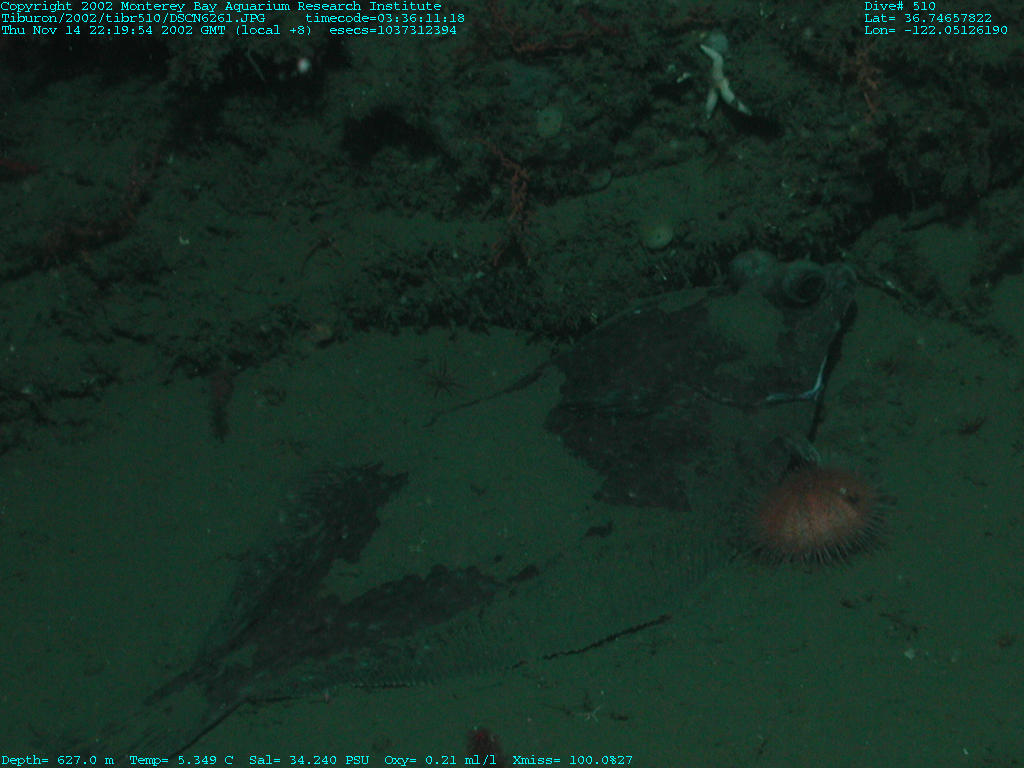Click the 'Xmiss= 100.0%27' readout
This screenshot has width=1024, height=768.
coord(573,760)
